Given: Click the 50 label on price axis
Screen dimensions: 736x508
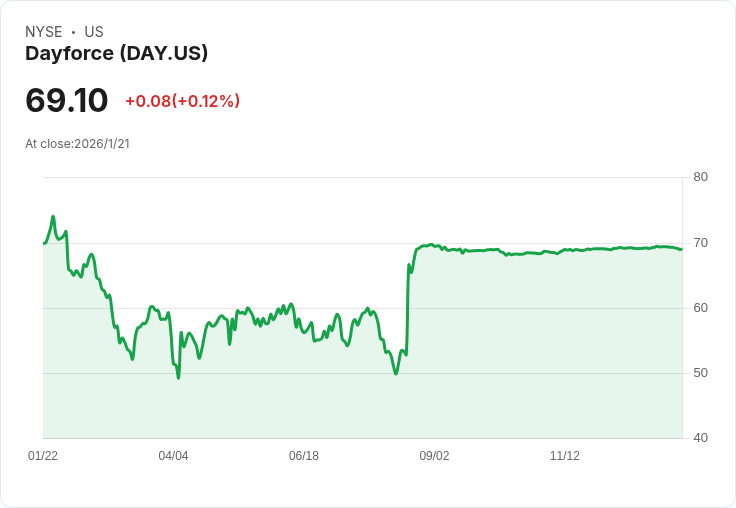Looking at the screenshot, I should click(701, 373).
